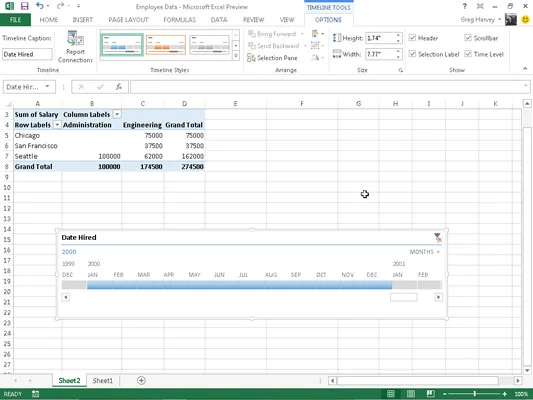Uncheck the Header checkbox
The image size is (533, 400).
(412, 38)
